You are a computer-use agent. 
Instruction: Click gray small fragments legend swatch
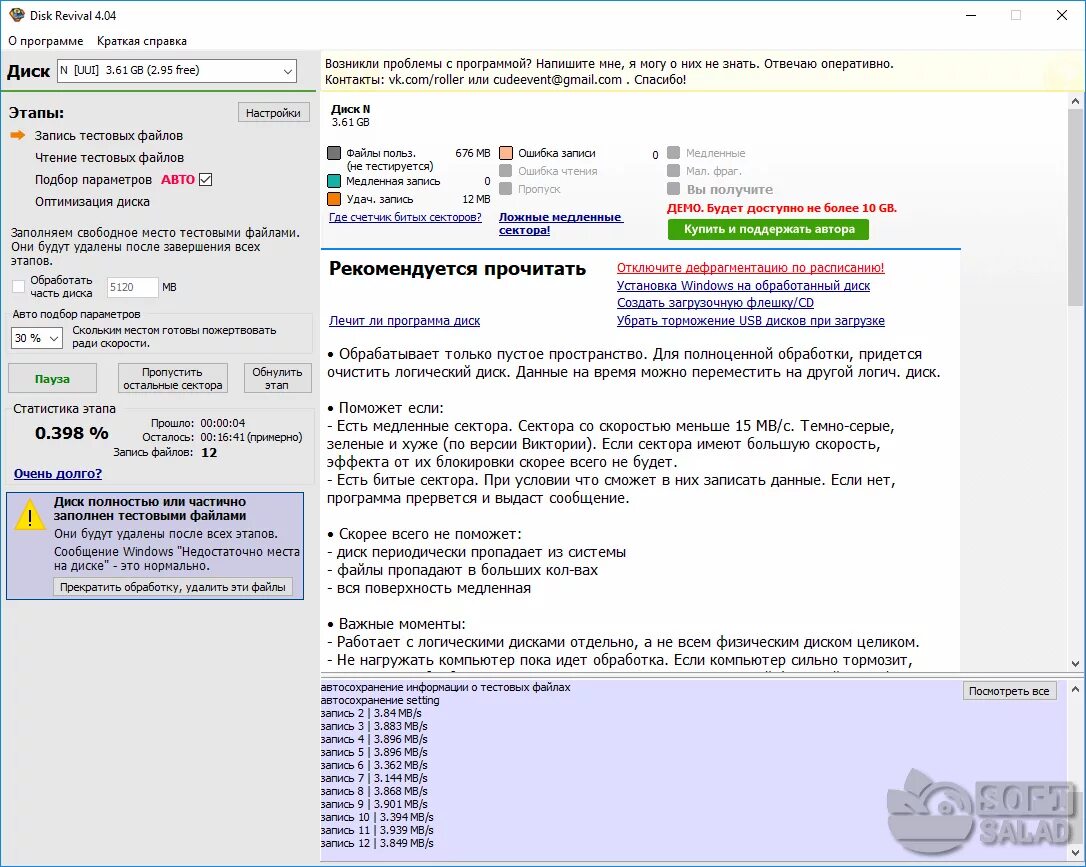coord(673,170)
